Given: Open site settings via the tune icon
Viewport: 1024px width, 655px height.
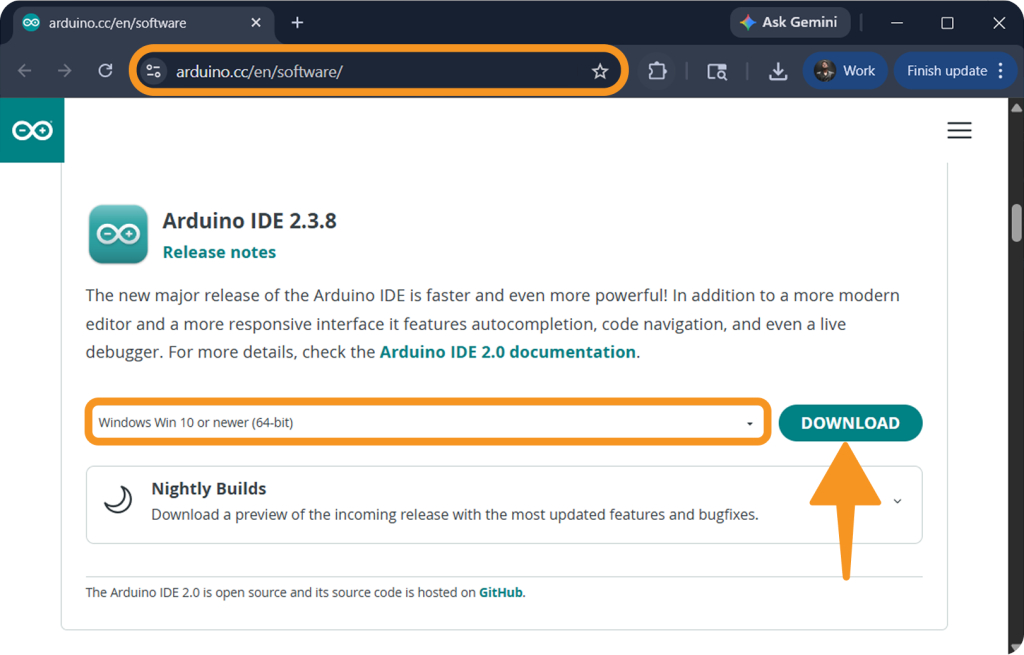Looking at the screenshot, I should 155,70.
